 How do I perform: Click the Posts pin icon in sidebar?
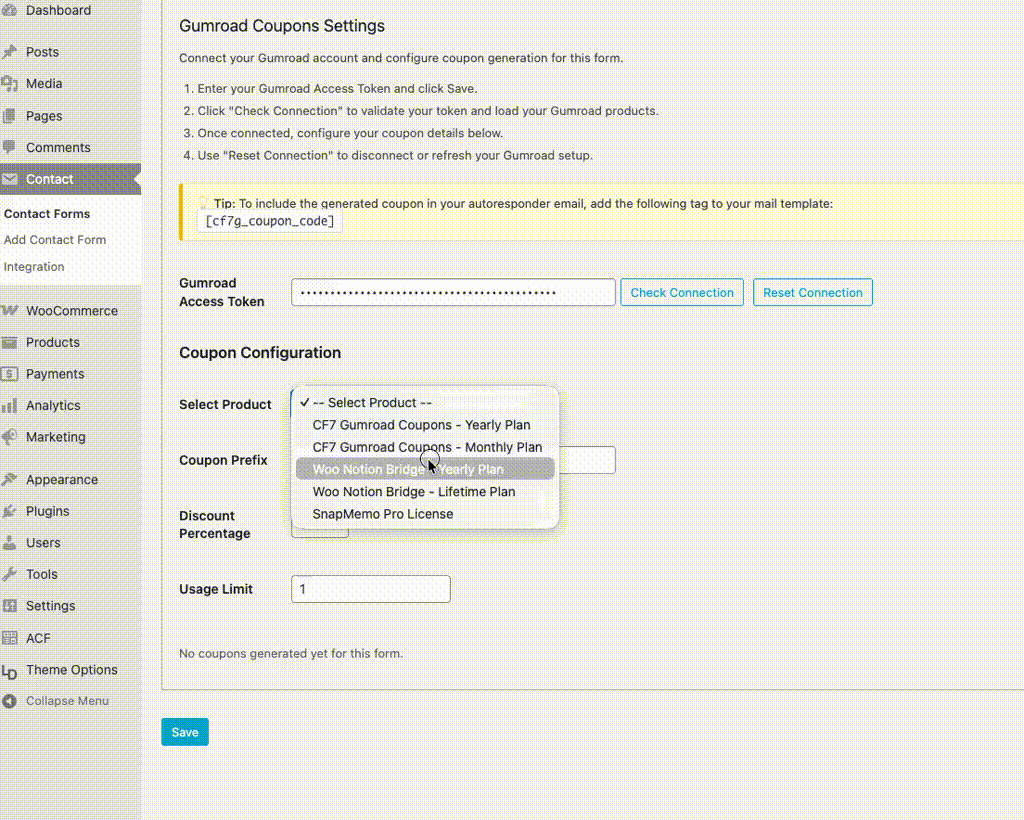tap(13, 51)
